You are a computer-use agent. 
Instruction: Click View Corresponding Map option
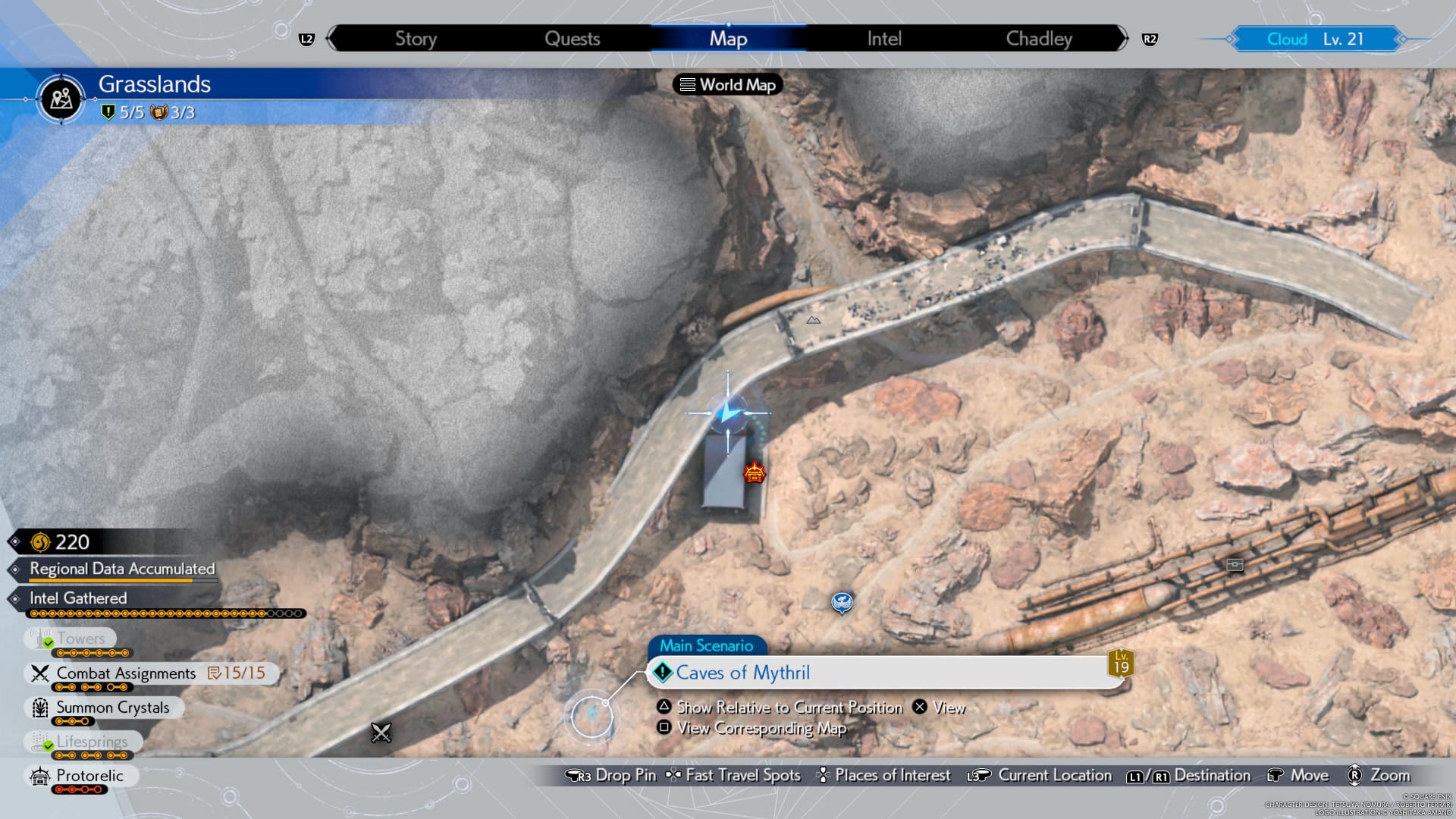coord(761,728)
